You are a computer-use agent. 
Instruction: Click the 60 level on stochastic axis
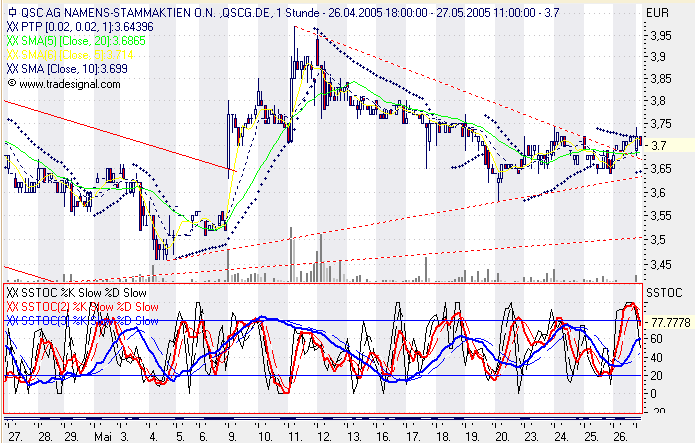pos(656,339)
